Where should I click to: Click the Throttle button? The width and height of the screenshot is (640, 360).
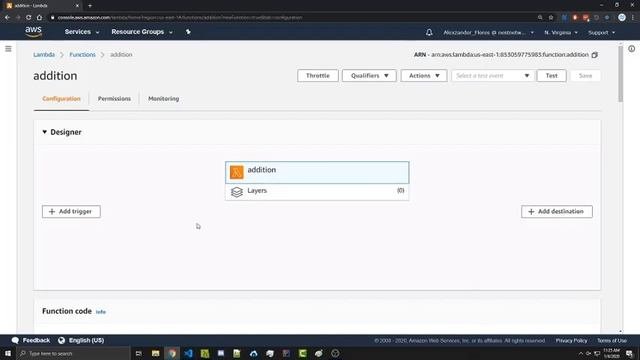318,76
